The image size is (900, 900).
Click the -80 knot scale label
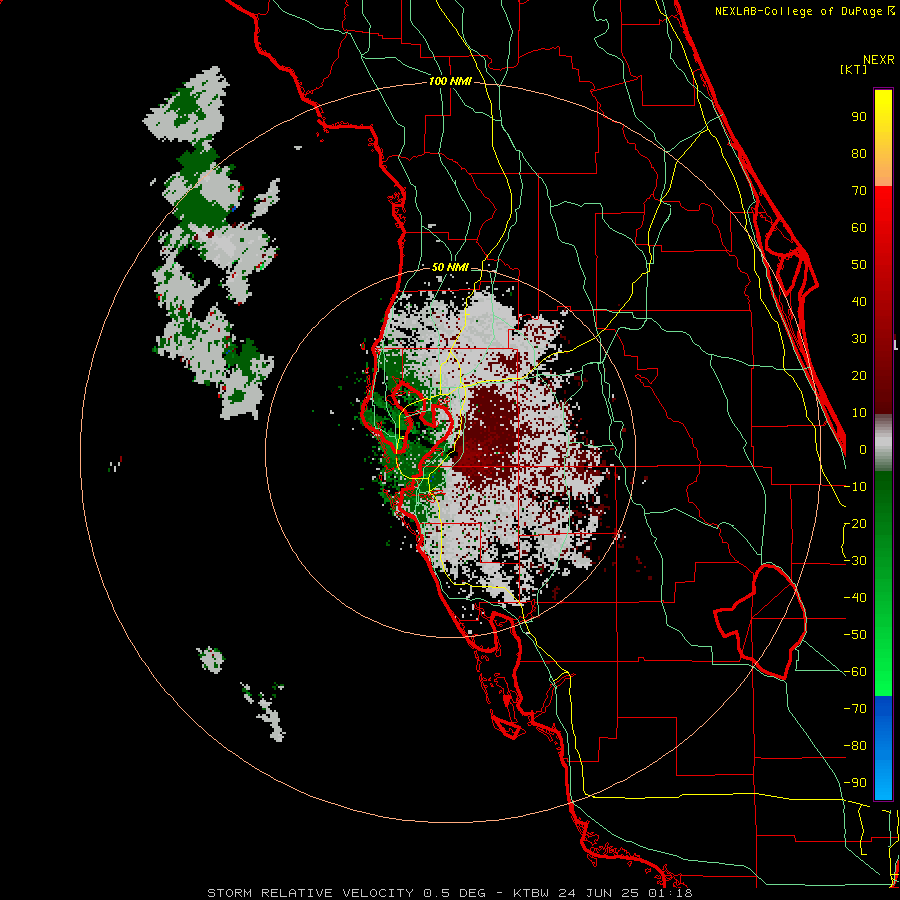click(x=855, y=746)
